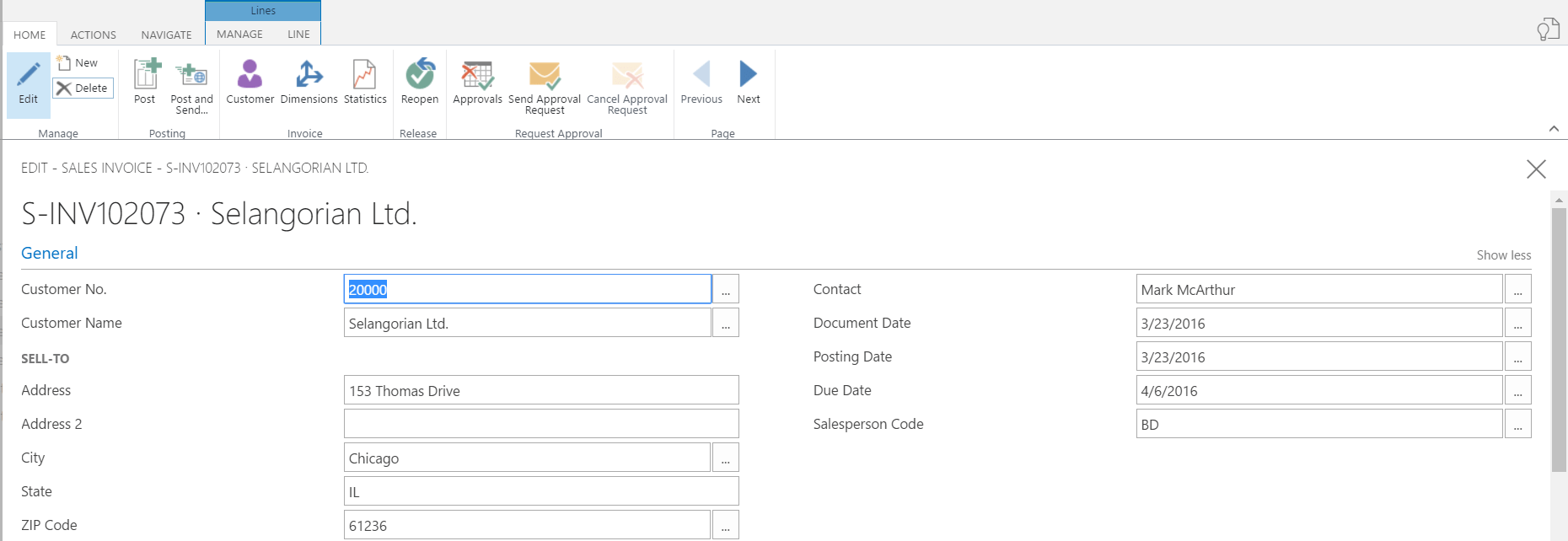This screenshot has height=541, width=1568.
Task: Reopen the released invoice
Action: (x=420, y=82)
